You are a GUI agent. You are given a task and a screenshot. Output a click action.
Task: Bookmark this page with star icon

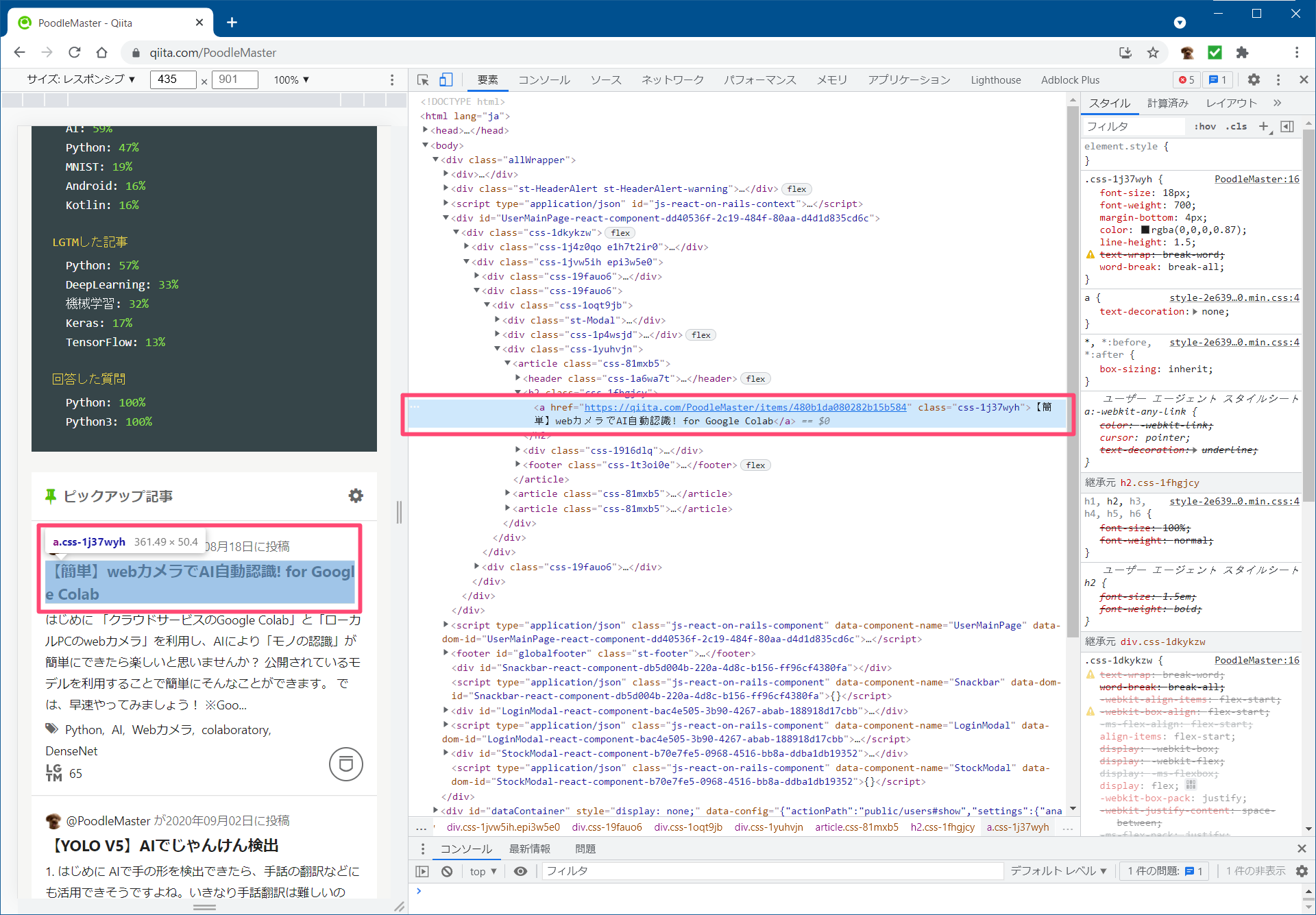tap(1153, 53)
